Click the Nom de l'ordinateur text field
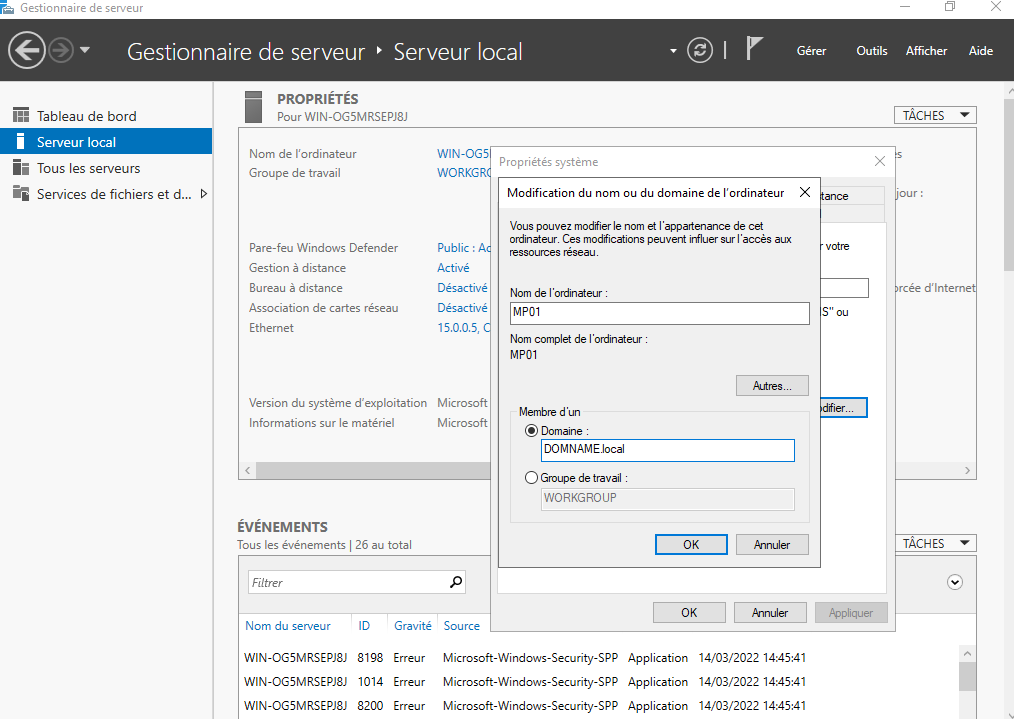Viewport: 1014px width, 719px height. [x=658, y=314]
